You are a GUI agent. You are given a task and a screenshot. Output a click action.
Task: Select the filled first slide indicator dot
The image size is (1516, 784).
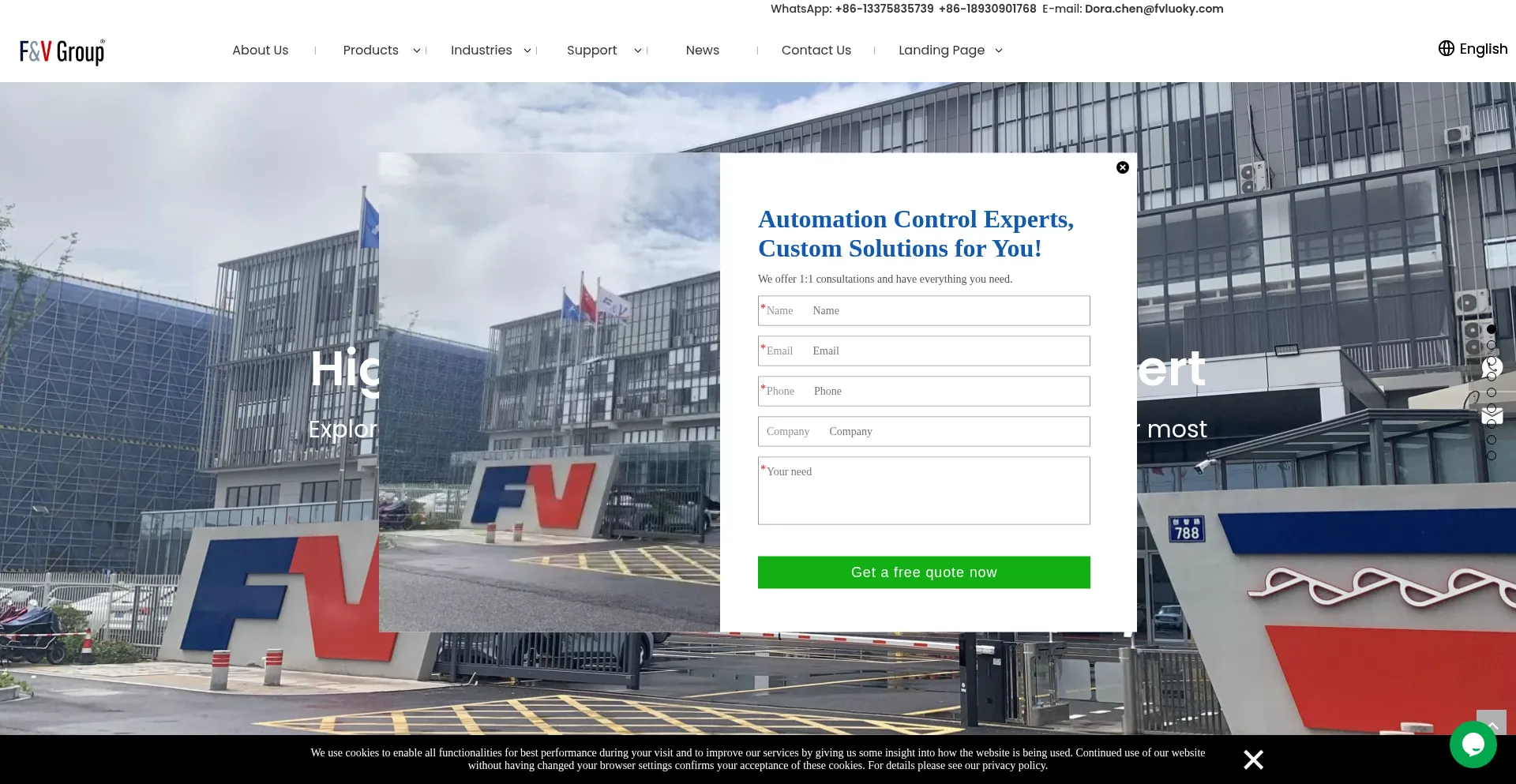(1491, 329)
